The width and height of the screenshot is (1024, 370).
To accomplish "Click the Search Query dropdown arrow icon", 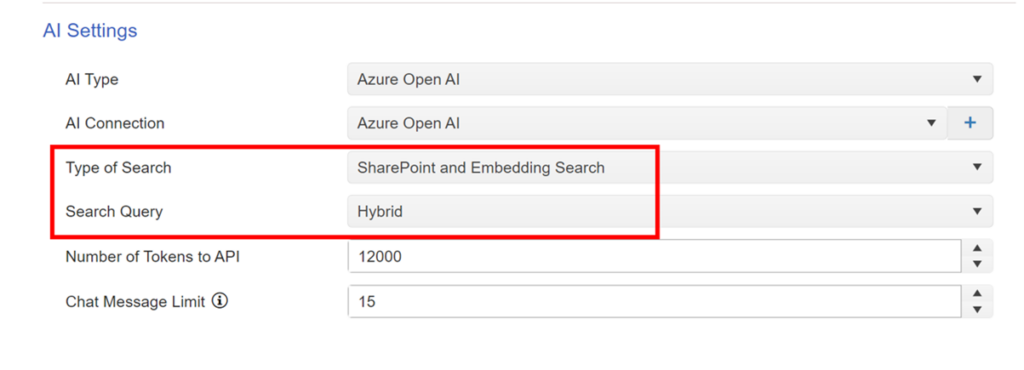I will 977,211.
